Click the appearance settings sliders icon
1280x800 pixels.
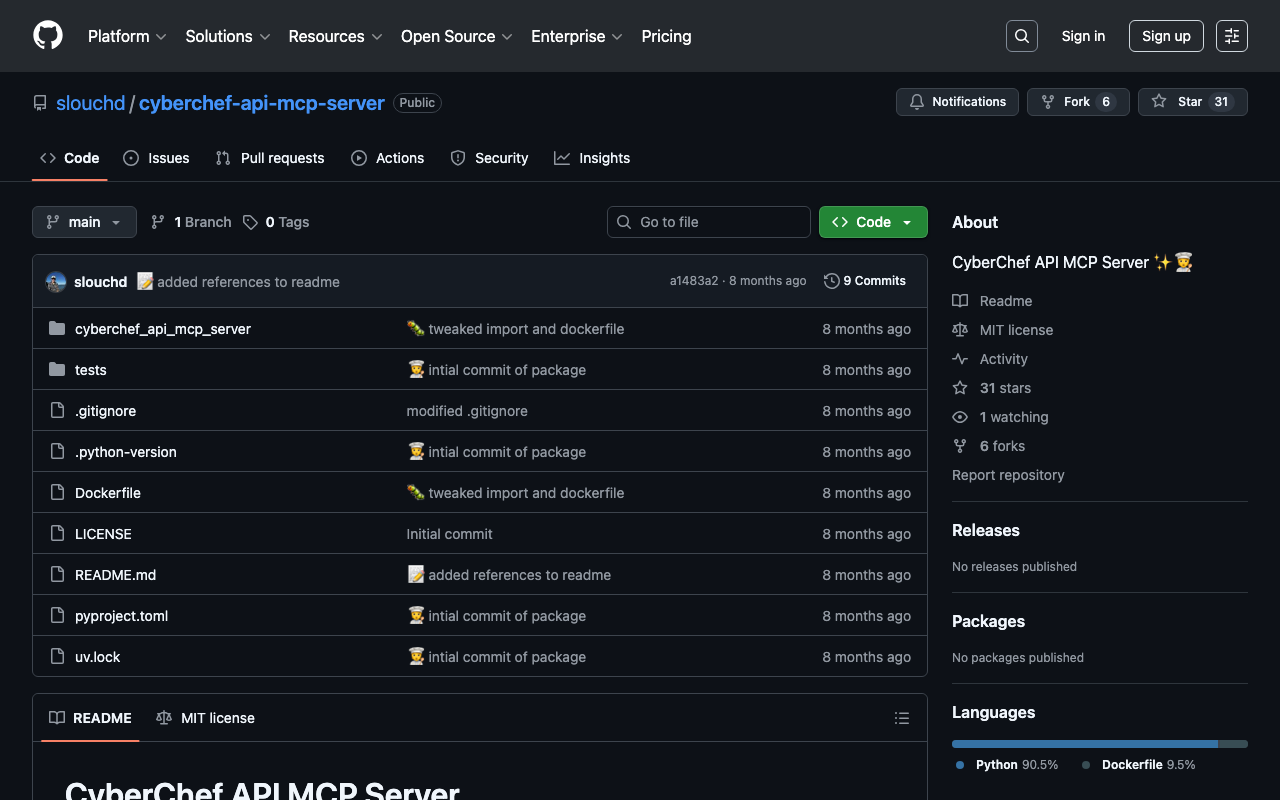tap(1231, 36)
